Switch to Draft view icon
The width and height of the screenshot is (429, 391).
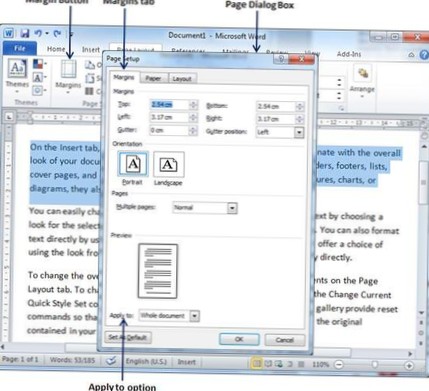coord(301,364)
